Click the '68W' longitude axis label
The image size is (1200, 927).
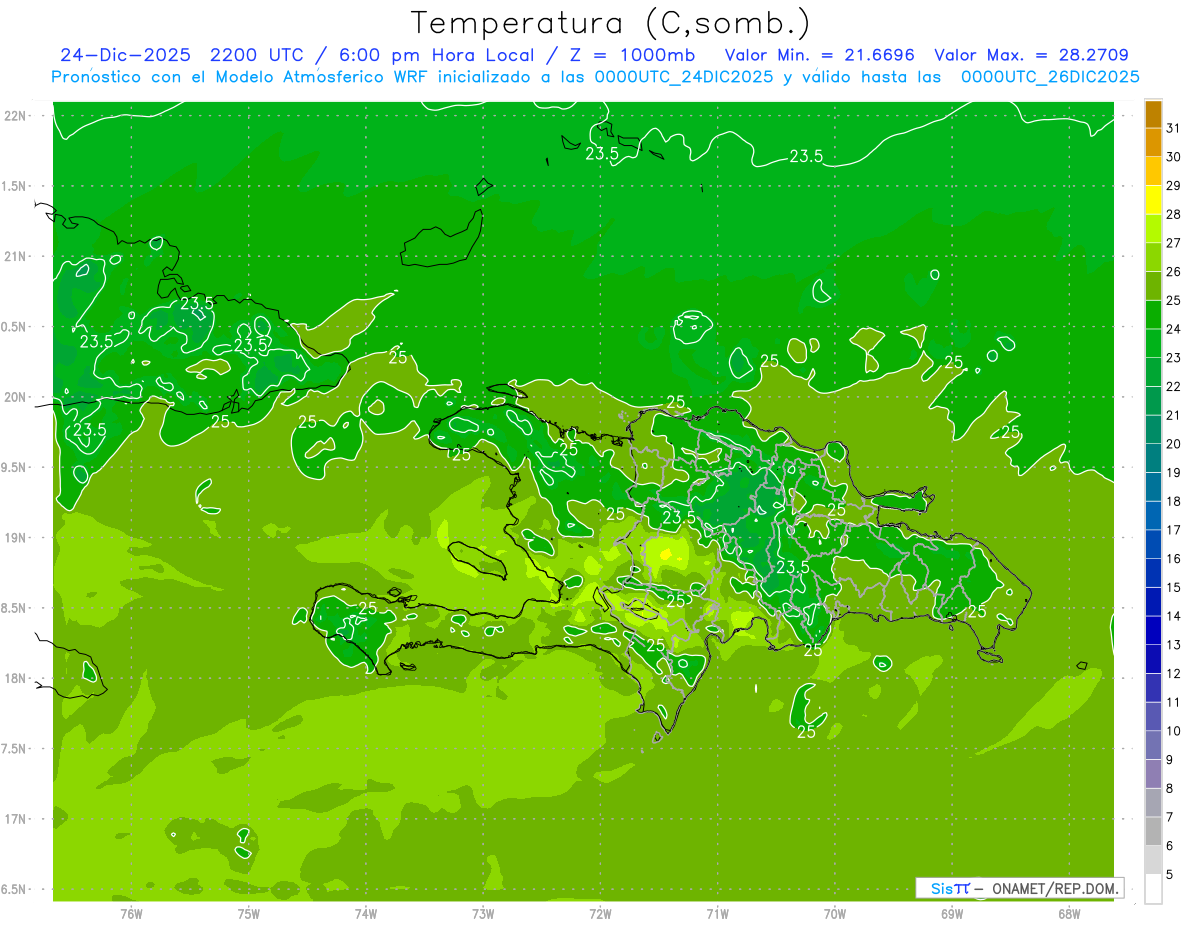(1069, 912)
